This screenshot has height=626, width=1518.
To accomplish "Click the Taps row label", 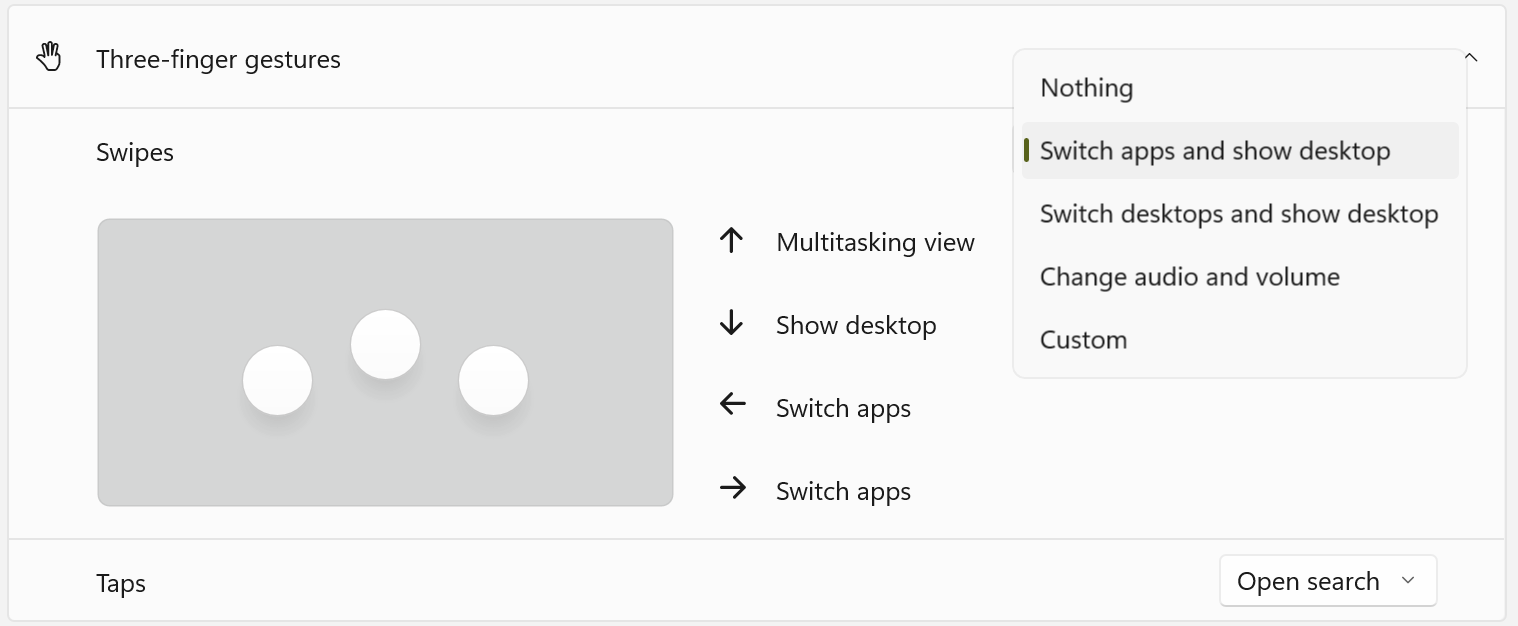I will pos(121,583).
